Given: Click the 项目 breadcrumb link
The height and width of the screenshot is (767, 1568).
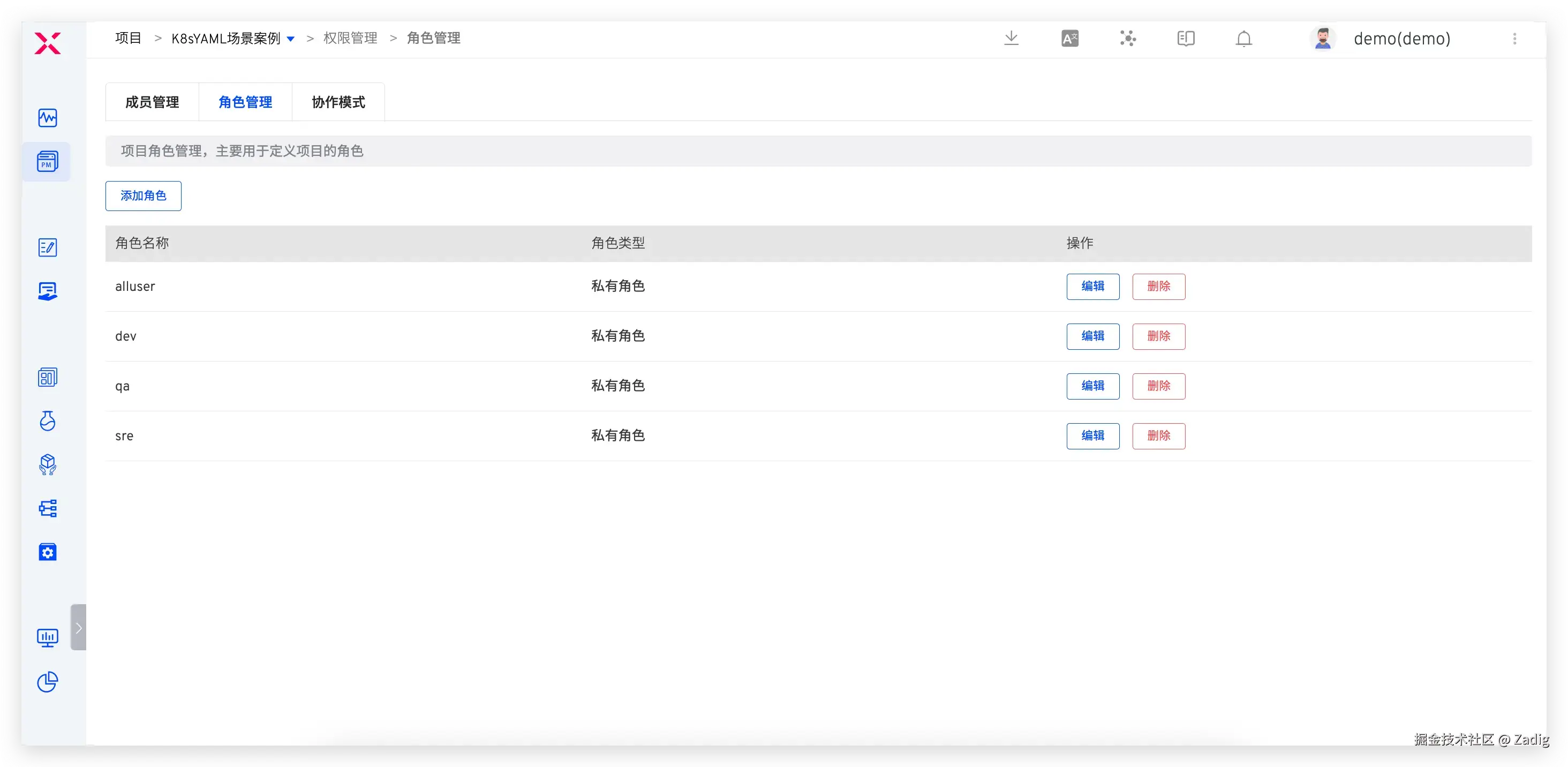Looking at the screenshot, I should 129,39.
